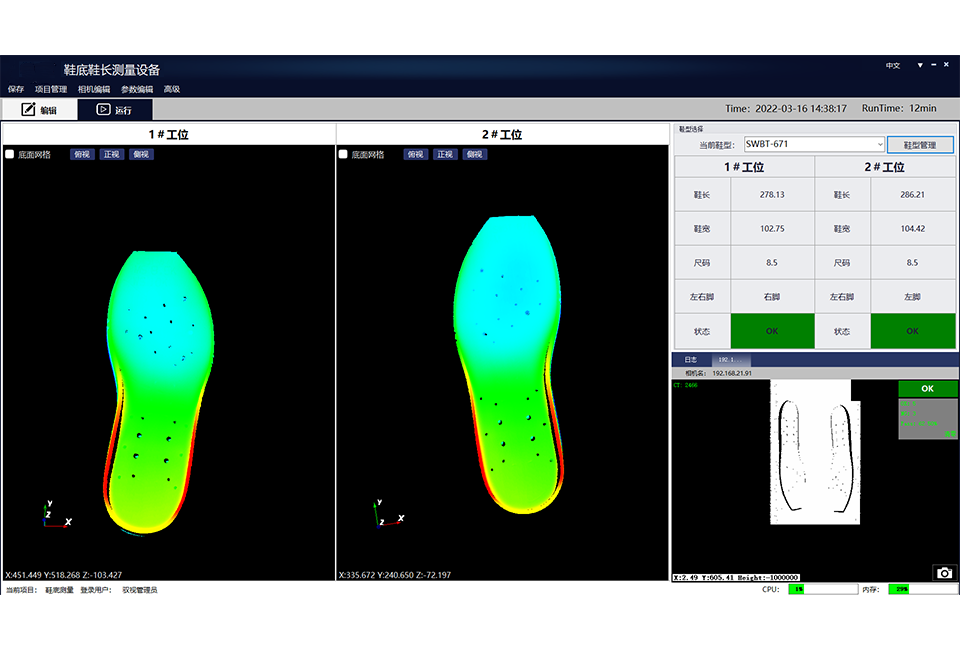
Task: Click the 清零 reset link in counter panel
Action: pos(949,435)
